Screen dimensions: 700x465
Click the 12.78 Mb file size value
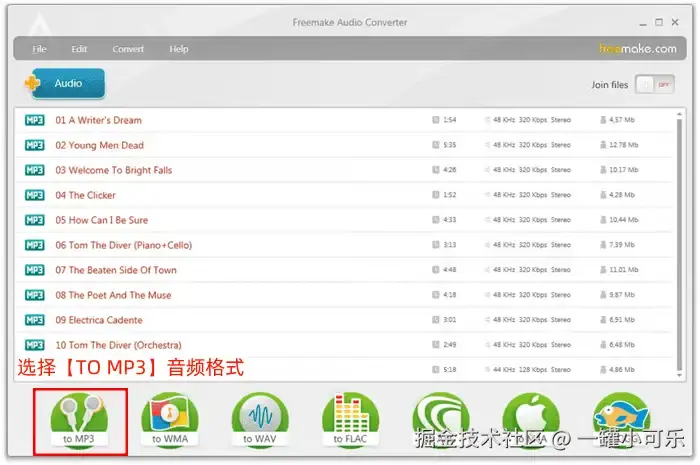[624, 145]
